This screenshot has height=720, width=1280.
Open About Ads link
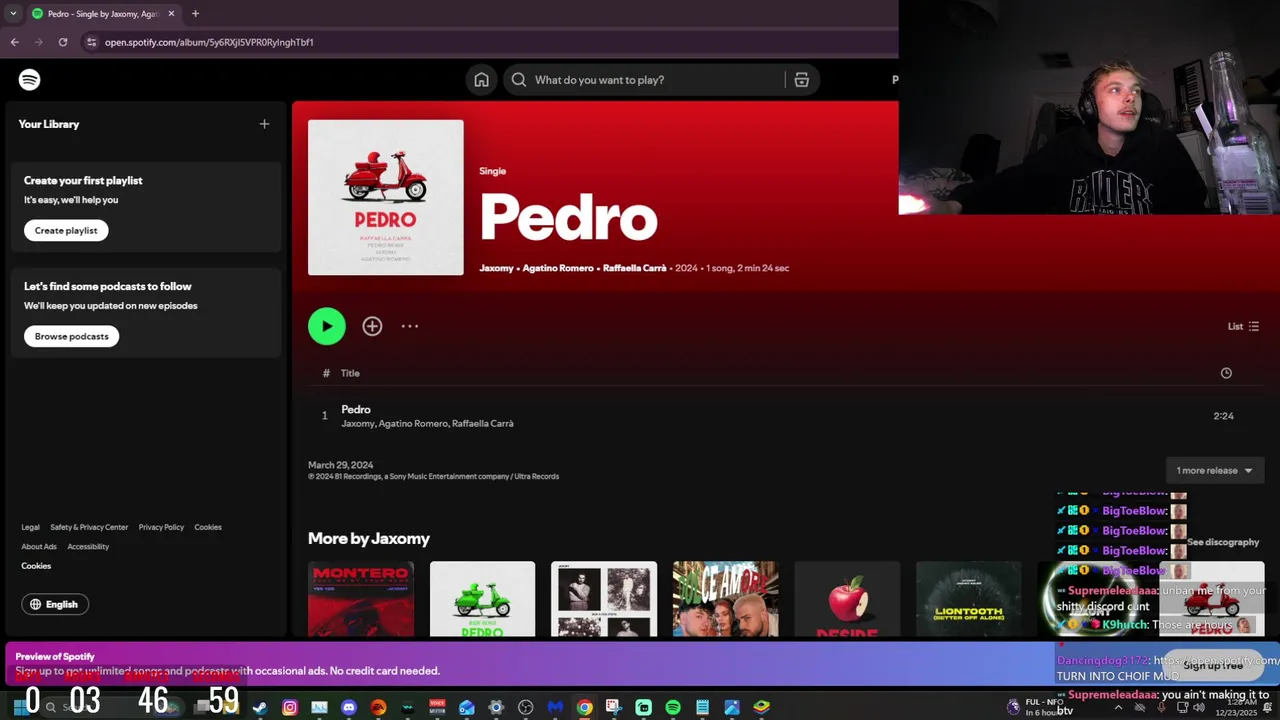point(39,546)
